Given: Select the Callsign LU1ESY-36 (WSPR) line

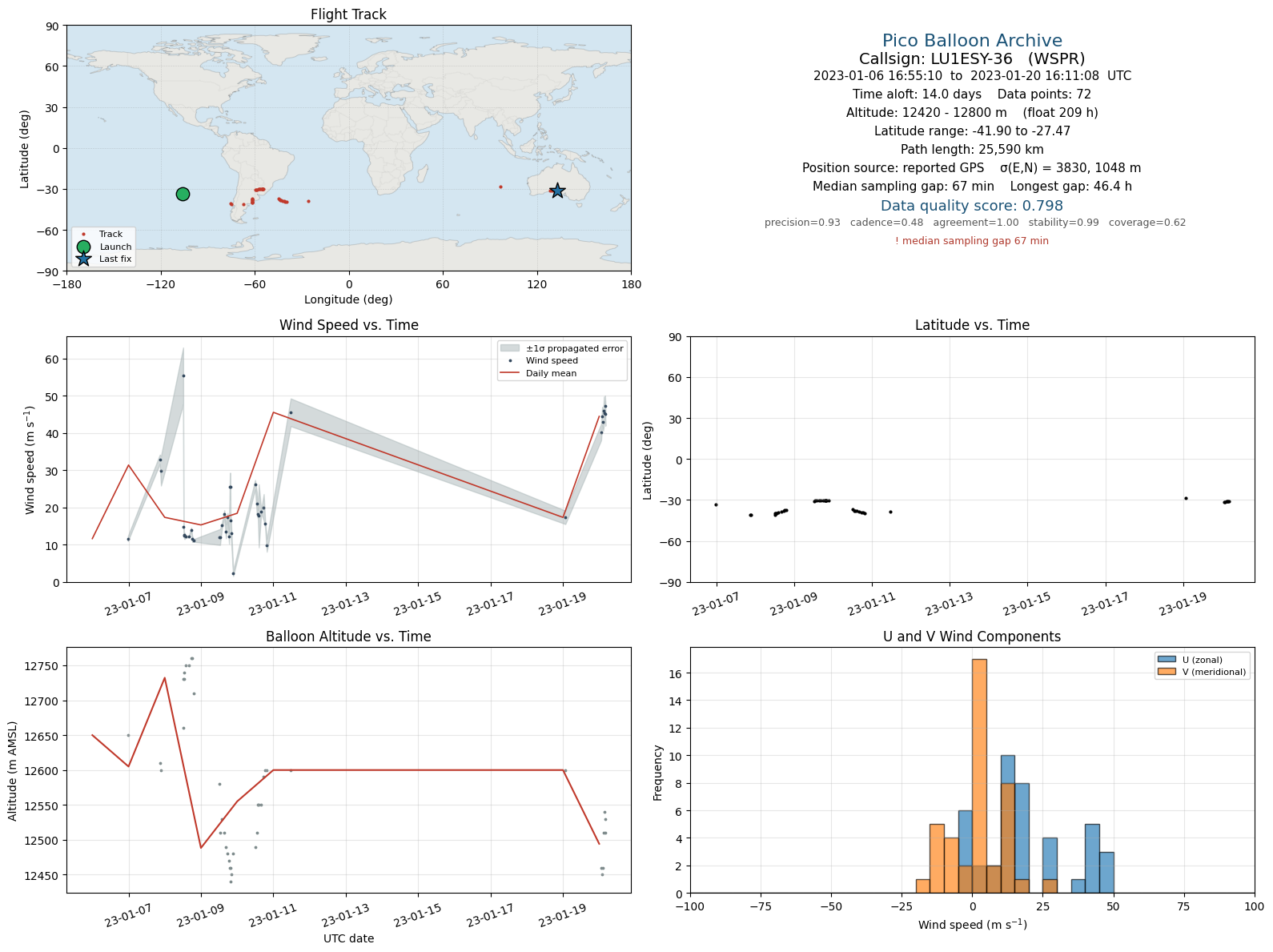Looking at the screenshot, I should pos(972,58).
